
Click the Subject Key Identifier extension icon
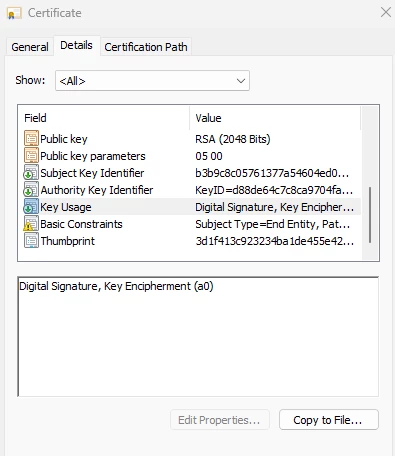(31, 172)
